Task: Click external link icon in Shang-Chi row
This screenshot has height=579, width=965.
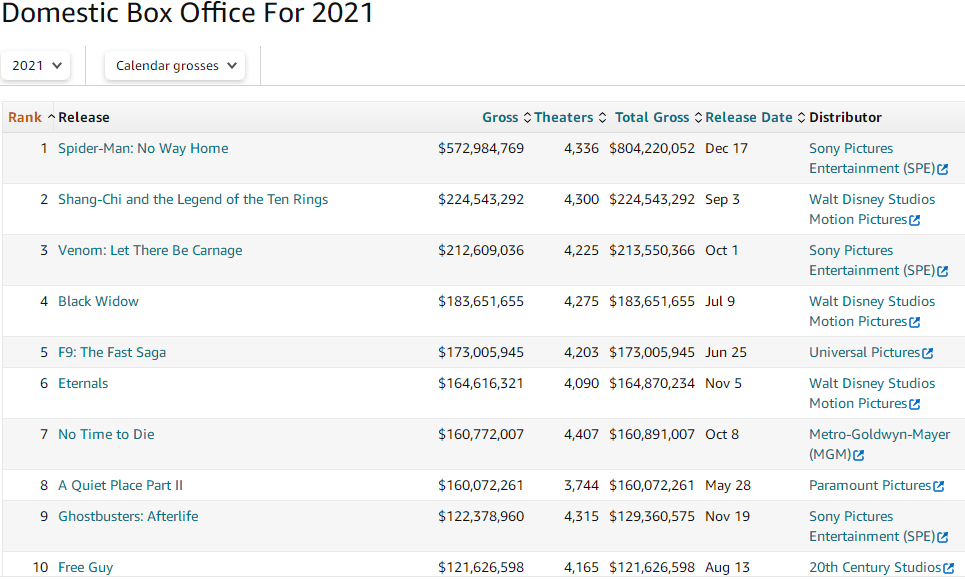Action: click(915, 220)
